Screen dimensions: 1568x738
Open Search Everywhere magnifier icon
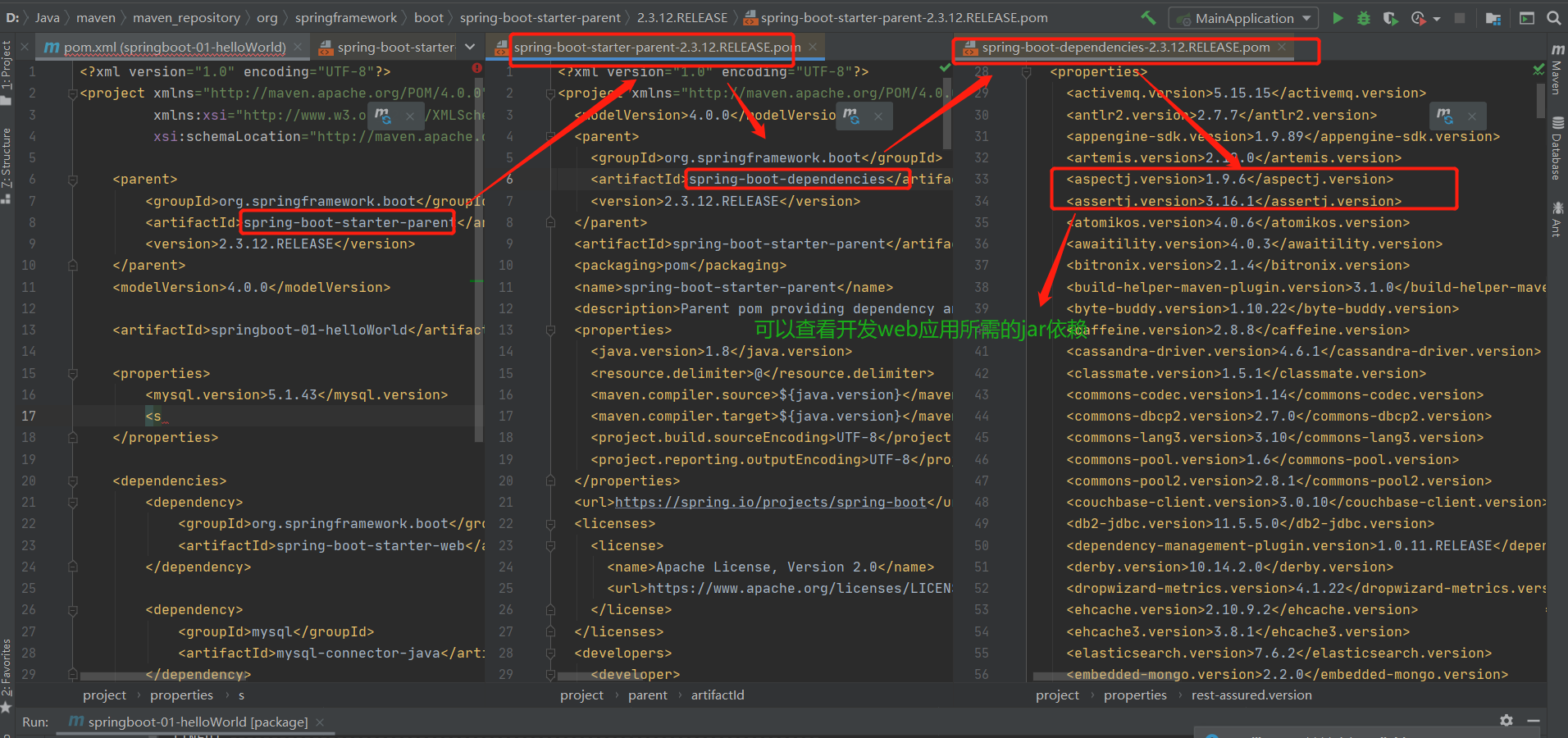click(x=1553, y=17)
